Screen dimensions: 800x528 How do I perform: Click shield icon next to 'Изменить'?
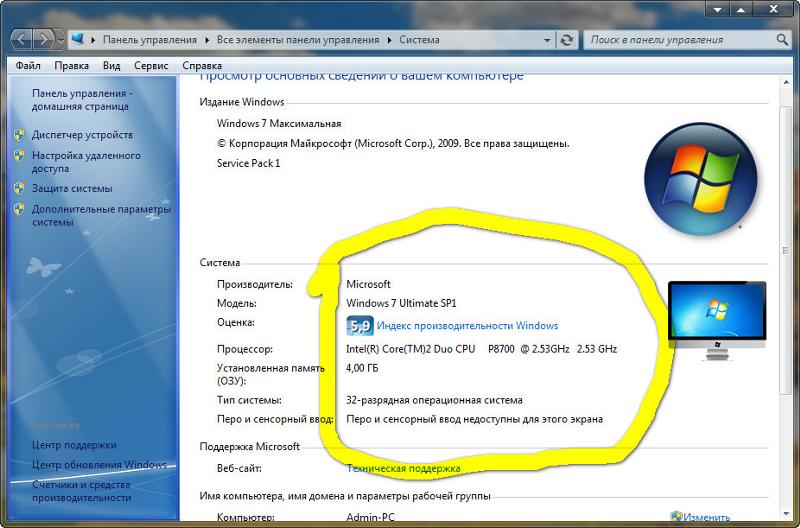coord(676,517)
